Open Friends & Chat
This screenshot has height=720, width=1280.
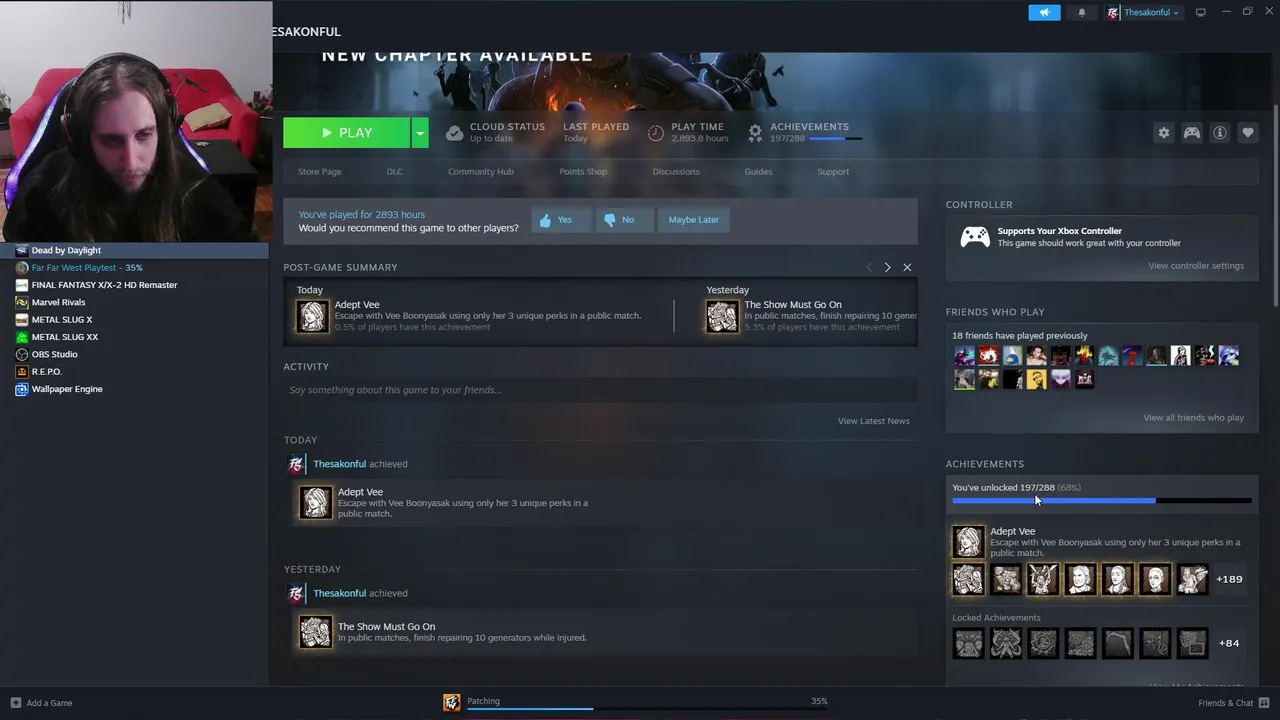[x=1234, y=703]
